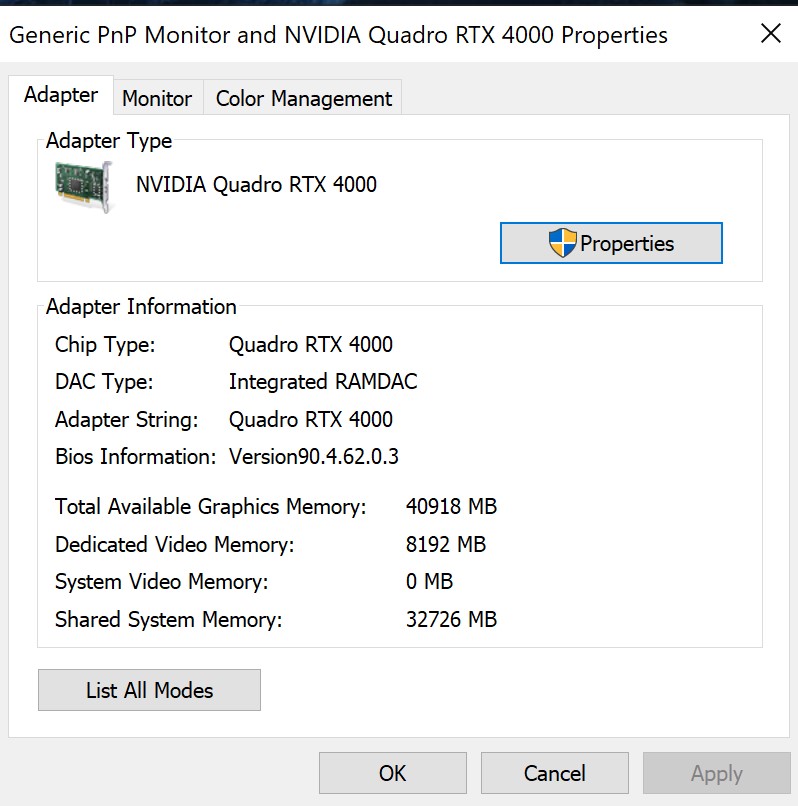798x806 pixels.
Task: Cancel the properties dialog
Action: [x=554, y=773]
